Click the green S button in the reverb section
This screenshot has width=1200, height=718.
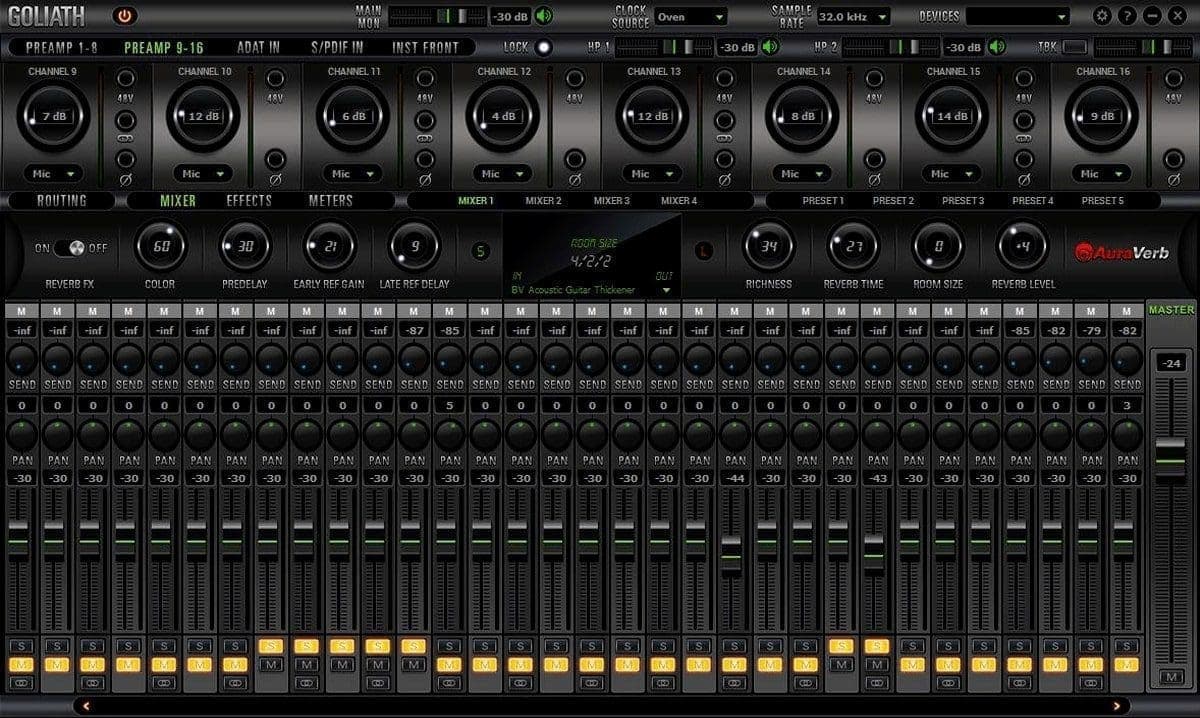pos(481,251)
